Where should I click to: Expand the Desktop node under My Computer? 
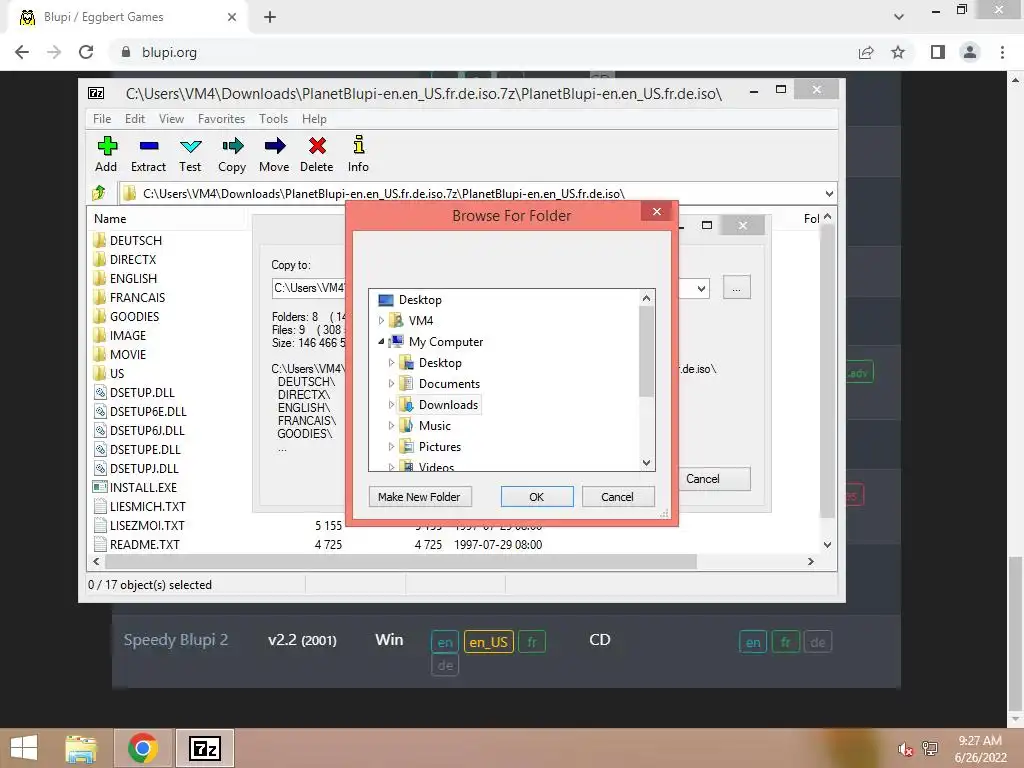[391, 362]
